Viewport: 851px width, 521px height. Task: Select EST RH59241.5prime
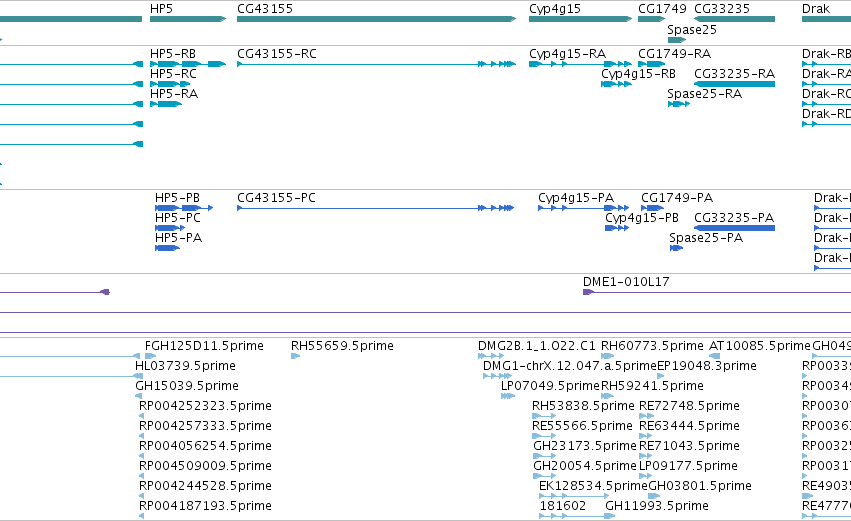tap(607, 396)
